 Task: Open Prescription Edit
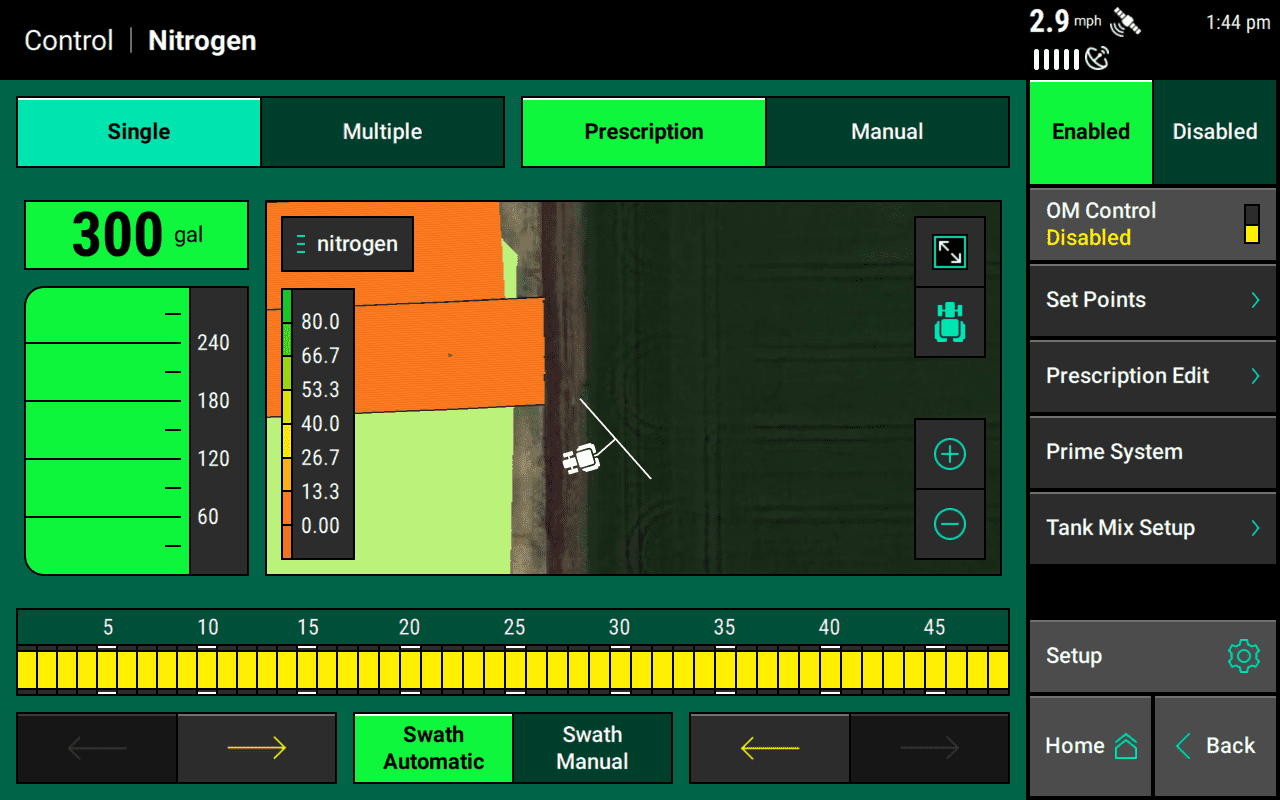1151,375
